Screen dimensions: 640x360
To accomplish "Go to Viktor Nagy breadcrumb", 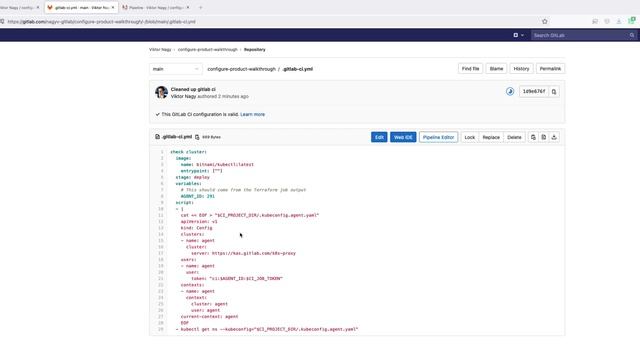I will click(160, 49).
